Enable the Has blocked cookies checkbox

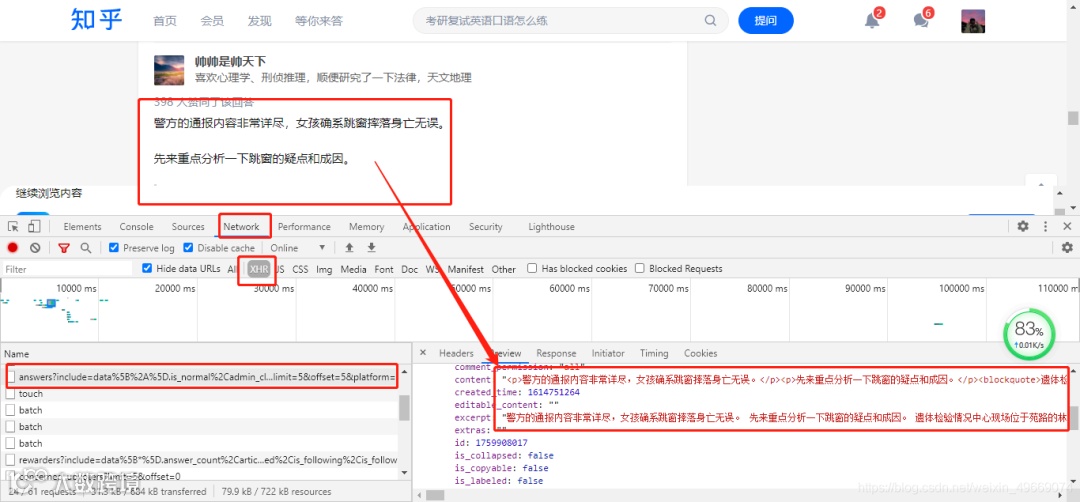click(532, 269)
